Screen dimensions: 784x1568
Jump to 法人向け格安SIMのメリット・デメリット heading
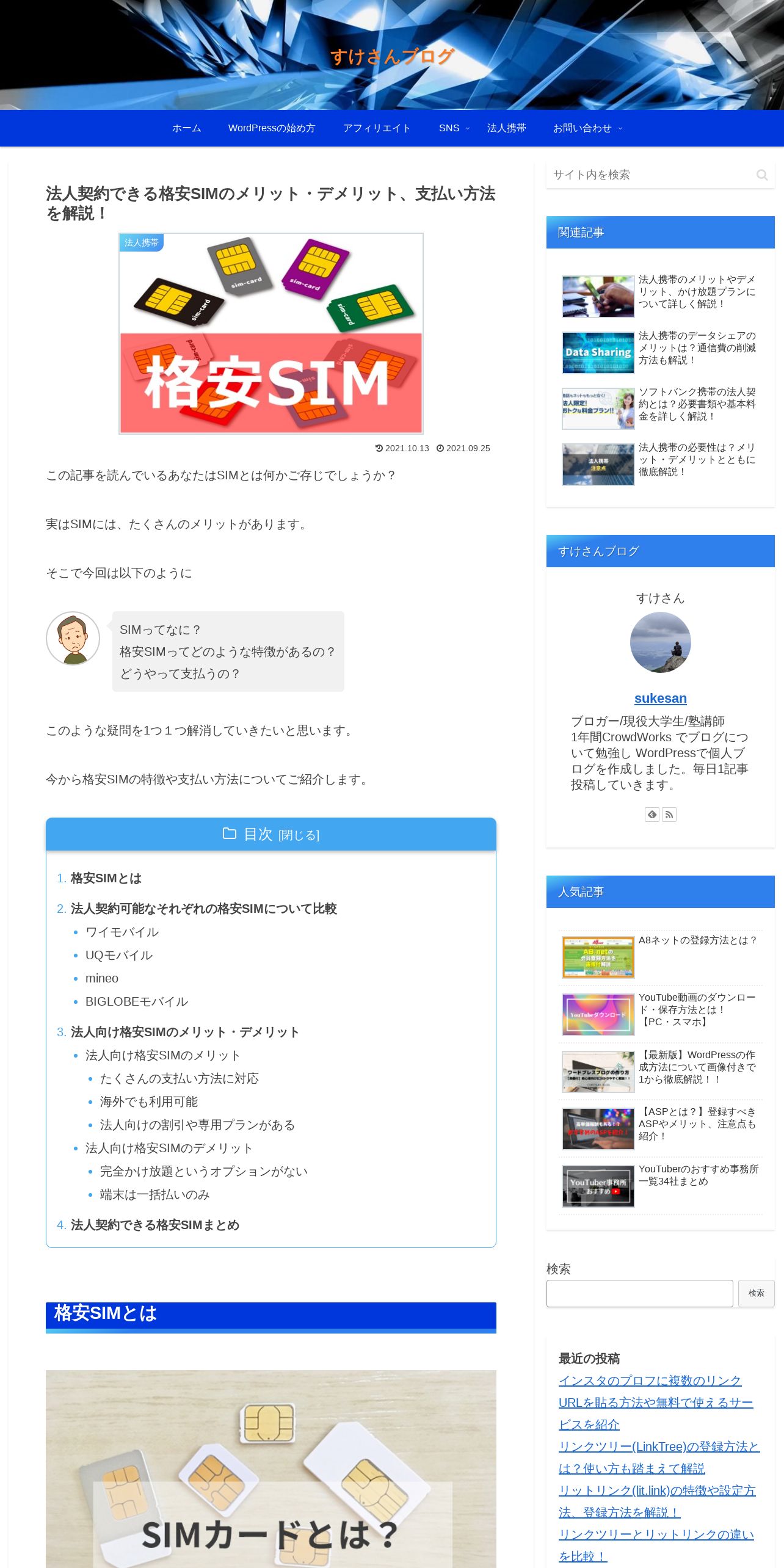coord(185,1032)
